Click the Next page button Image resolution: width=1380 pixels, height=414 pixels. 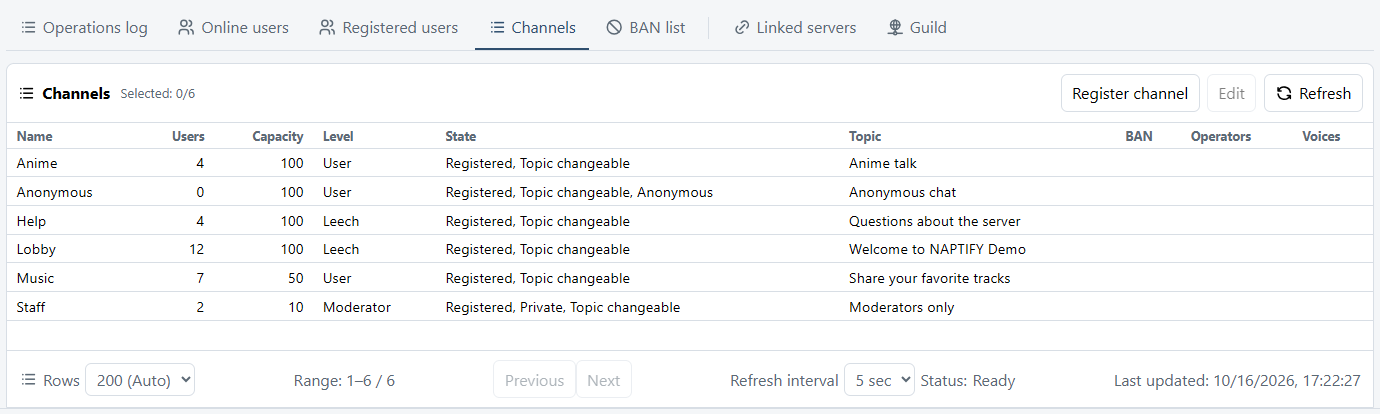[604, 380]
